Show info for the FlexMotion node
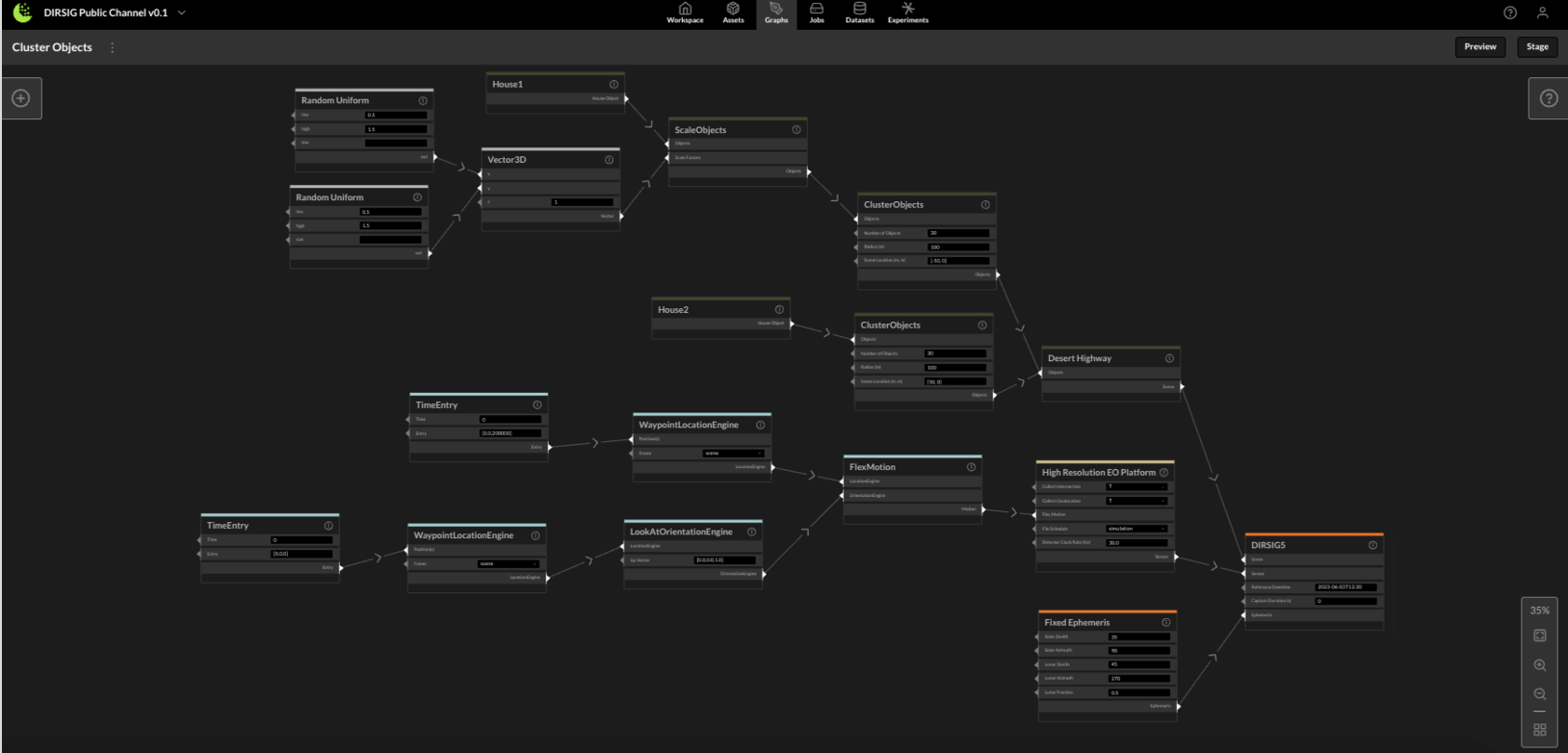The image size is (1568, 753). click(971, 467)
